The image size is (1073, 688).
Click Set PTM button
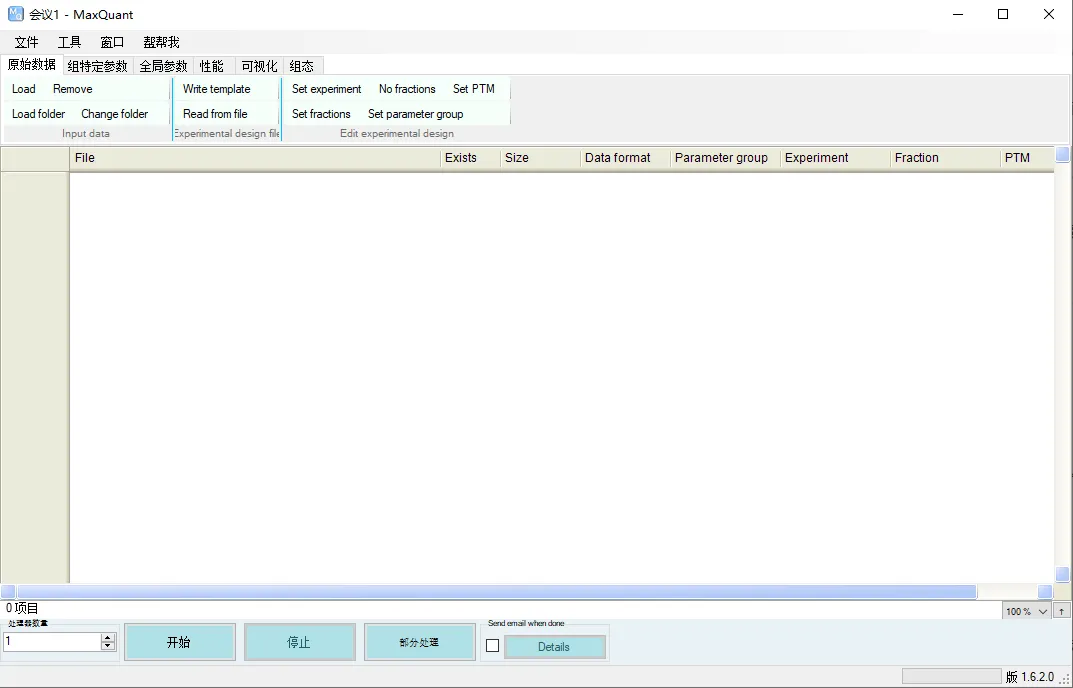(x=474, y=89)
